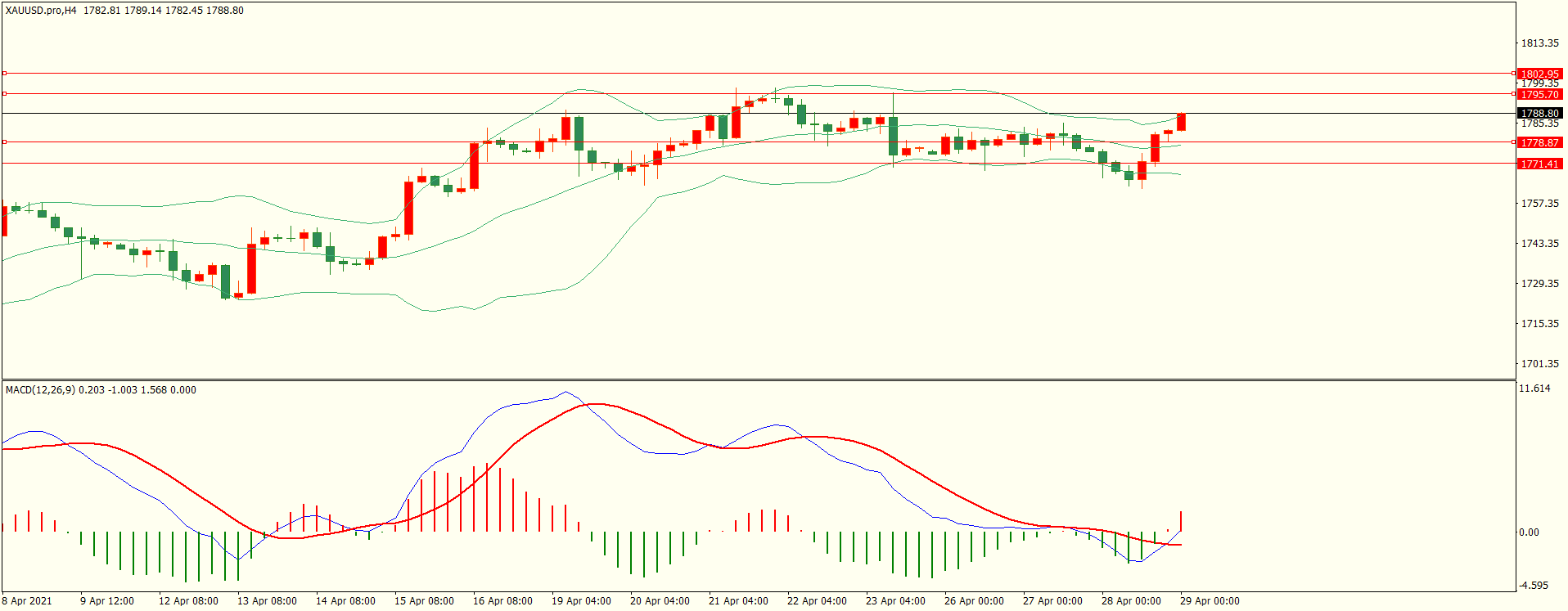This screenshot has width=1568, height=611.
Task: Click the latest red candle on the chart
Action: point(1181,123)
